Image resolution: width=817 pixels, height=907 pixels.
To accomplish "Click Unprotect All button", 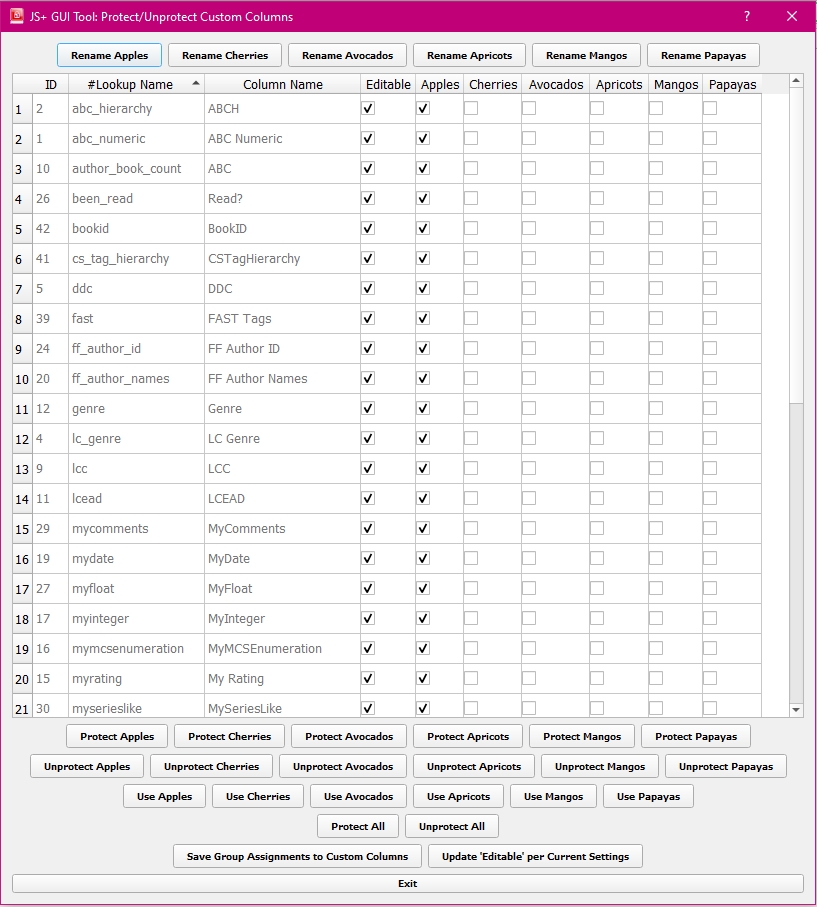I will (451, 827).
